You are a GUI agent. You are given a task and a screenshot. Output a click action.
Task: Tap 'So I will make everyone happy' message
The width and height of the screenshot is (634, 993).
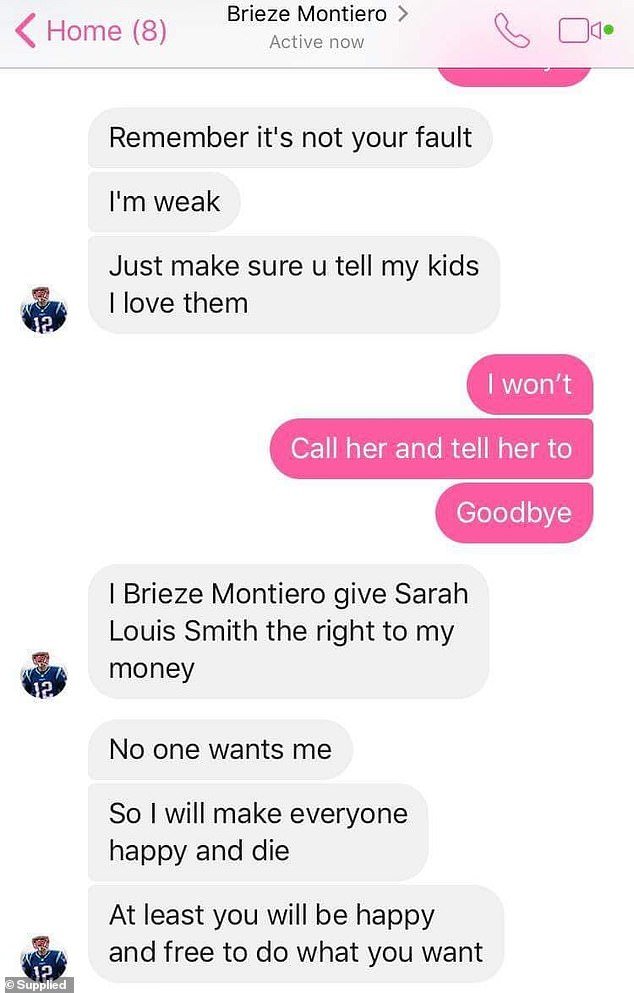coord(258,832)
